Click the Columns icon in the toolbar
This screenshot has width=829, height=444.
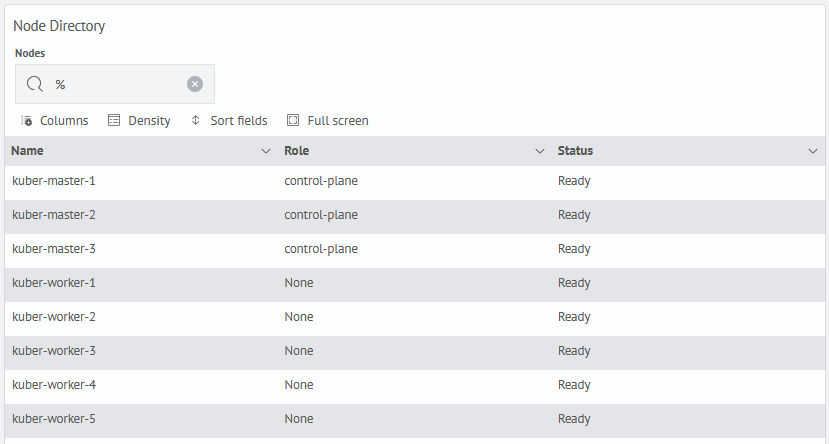click(27, 121)
